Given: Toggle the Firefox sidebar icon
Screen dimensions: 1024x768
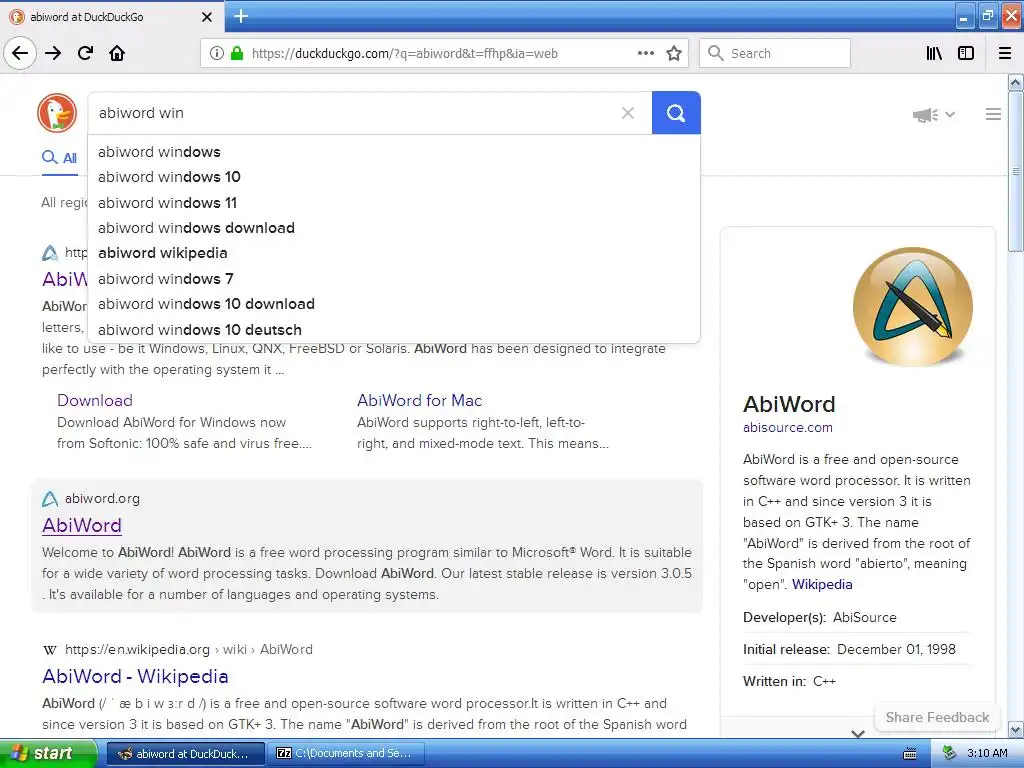Looking at the screenshot, I should pyautogui.click(x=966, y=53).
